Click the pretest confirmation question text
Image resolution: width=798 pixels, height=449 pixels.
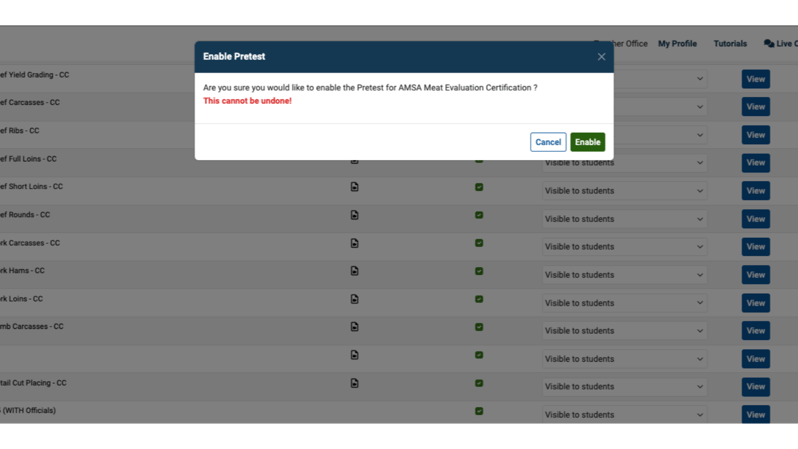click(370, 88)
